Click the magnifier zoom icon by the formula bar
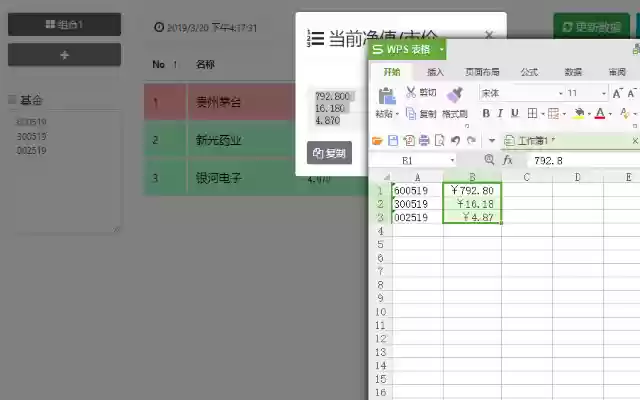Image resolution: width=640 pixels, height=400 pixels. pyautogui.click(x=489, y=160)
